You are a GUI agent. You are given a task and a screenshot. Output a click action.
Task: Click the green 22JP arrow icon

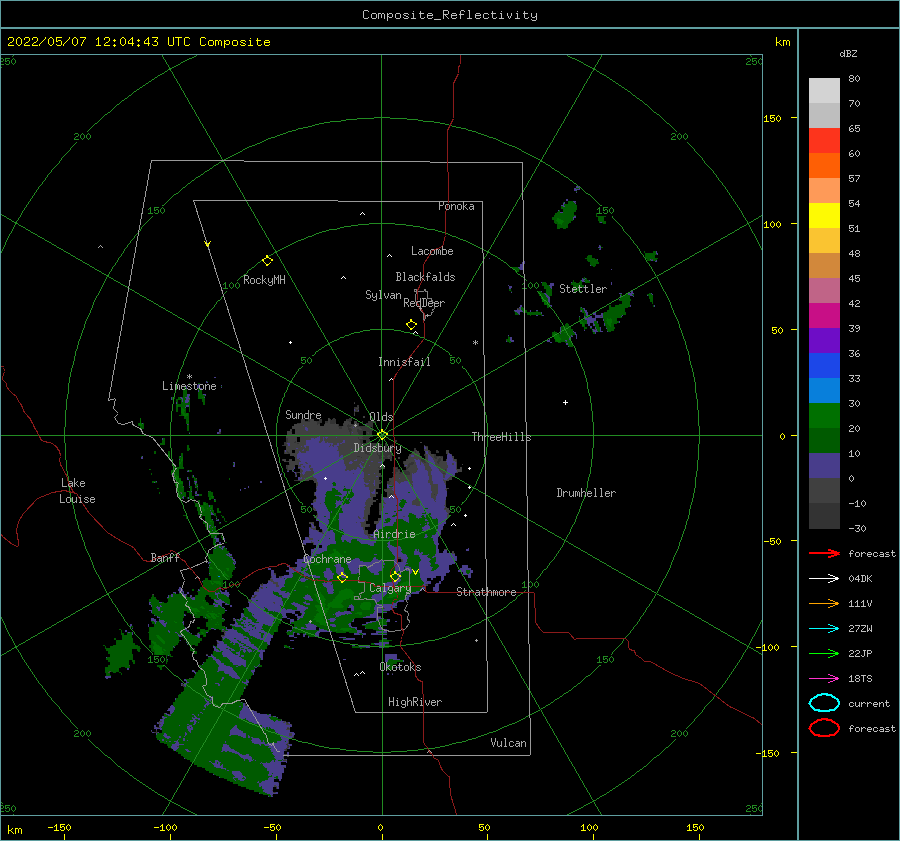824,653
